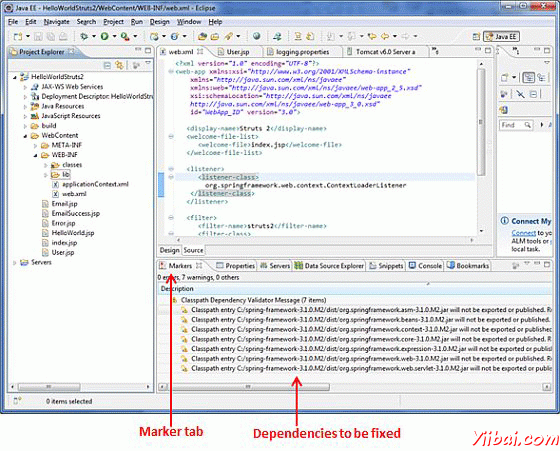Click the editor vertical scrollbar thumb
The height and width of the screenshot is (451, 560).
(481, 122)
